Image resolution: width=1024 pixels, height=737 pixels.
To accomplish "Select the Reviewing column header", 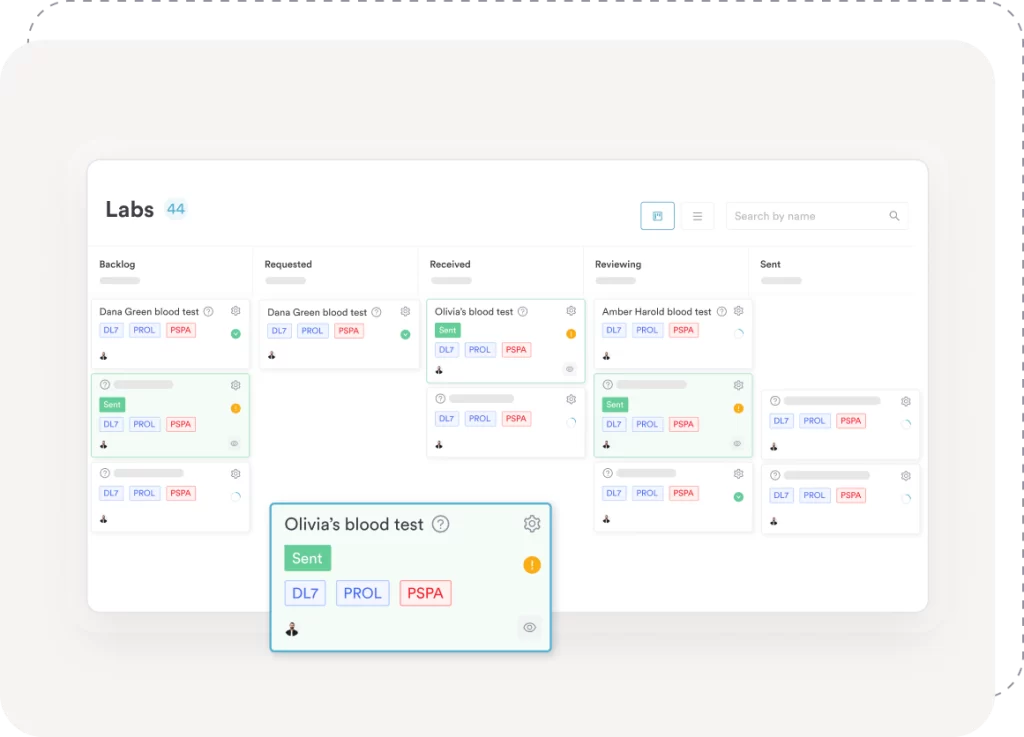I will point(618,265).
